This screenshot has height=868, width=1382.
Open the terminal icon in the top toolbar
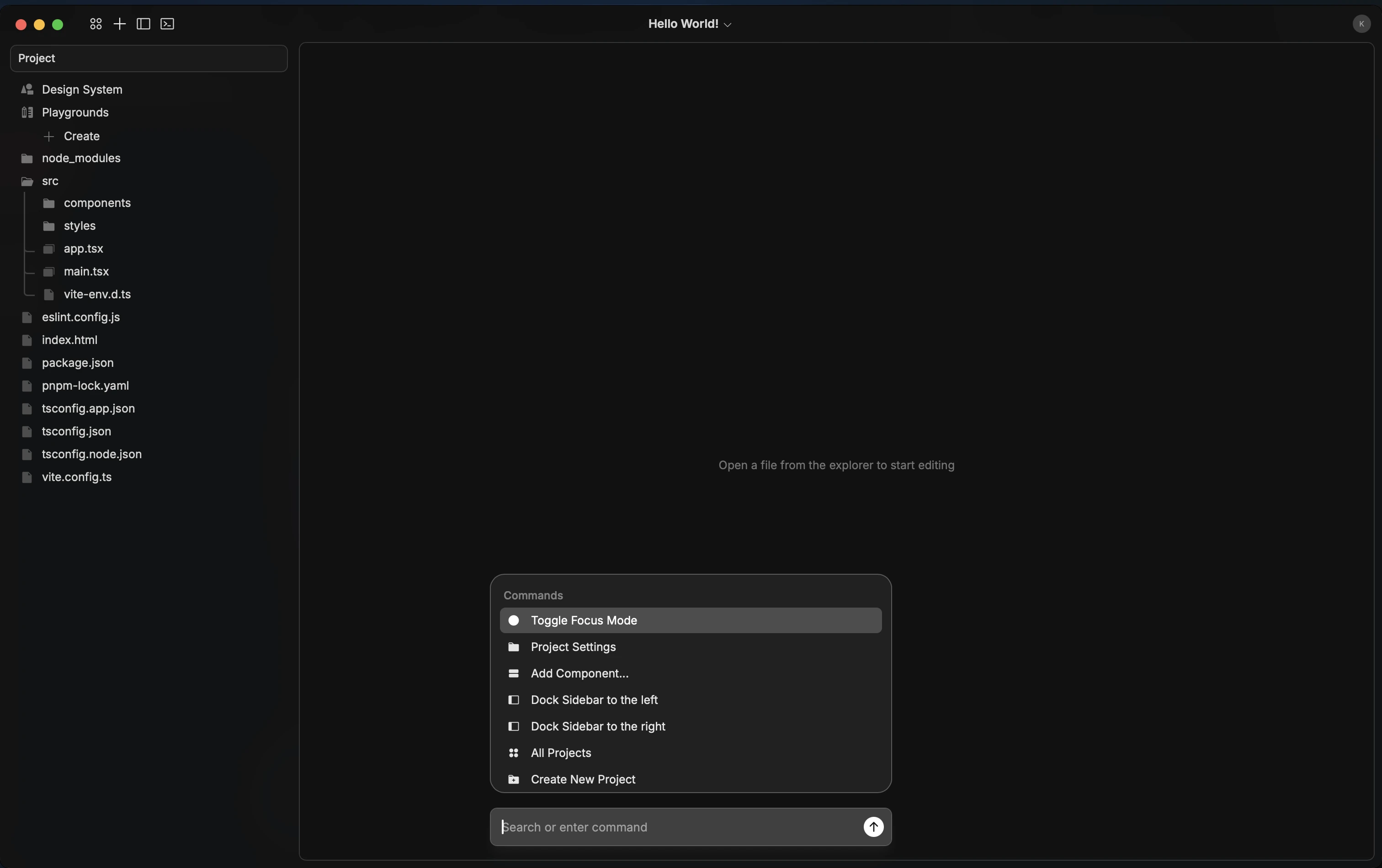167,24
